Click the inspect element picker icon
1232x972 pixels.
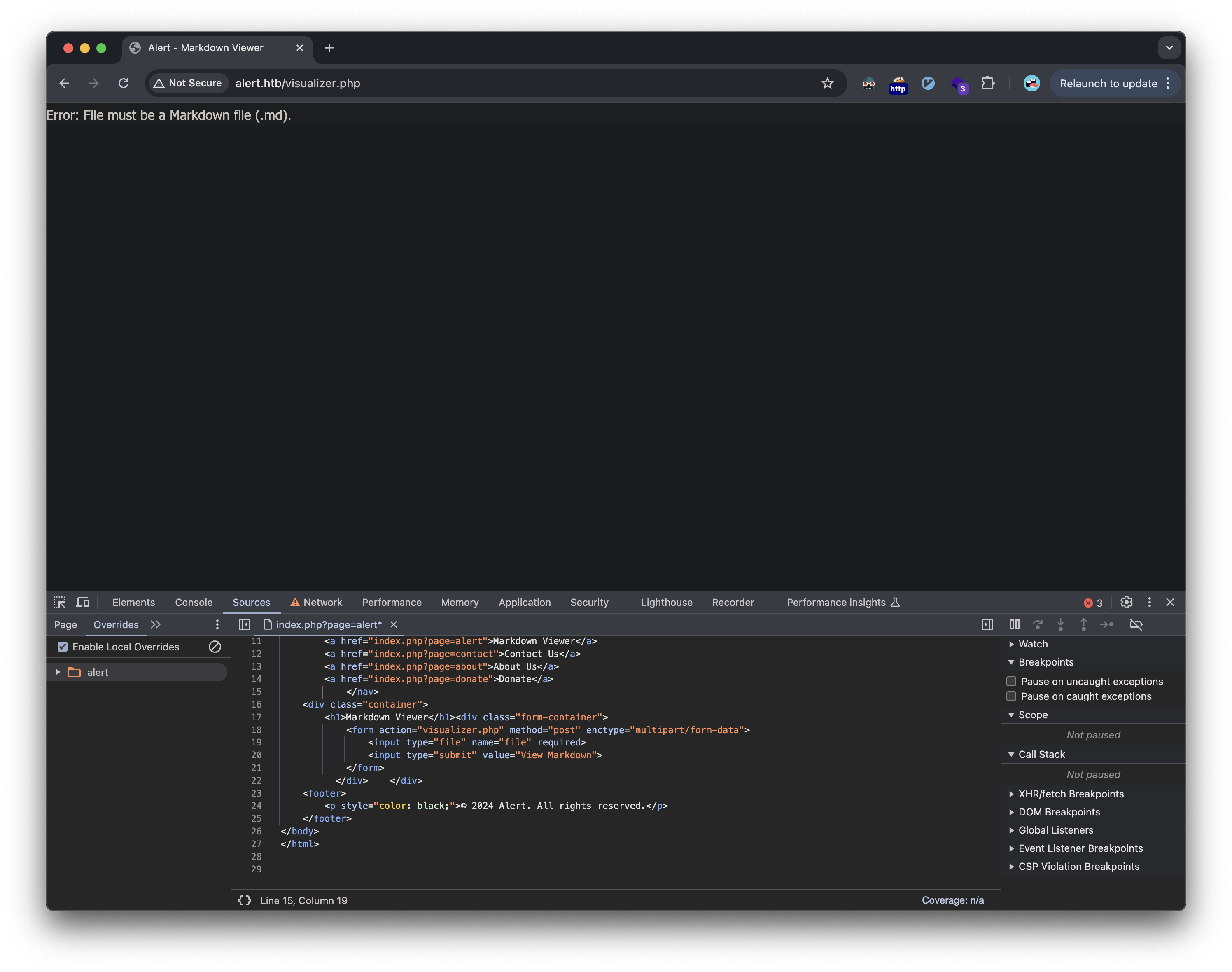tap(59, 602)
